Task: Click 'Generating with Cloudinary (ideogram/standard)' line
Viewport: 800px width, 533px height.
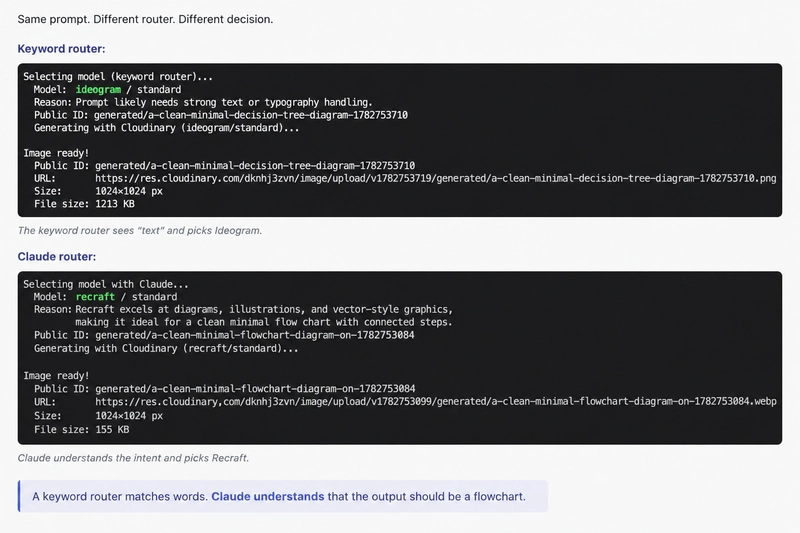Action: pyautogui.click(x=166, y=128)
